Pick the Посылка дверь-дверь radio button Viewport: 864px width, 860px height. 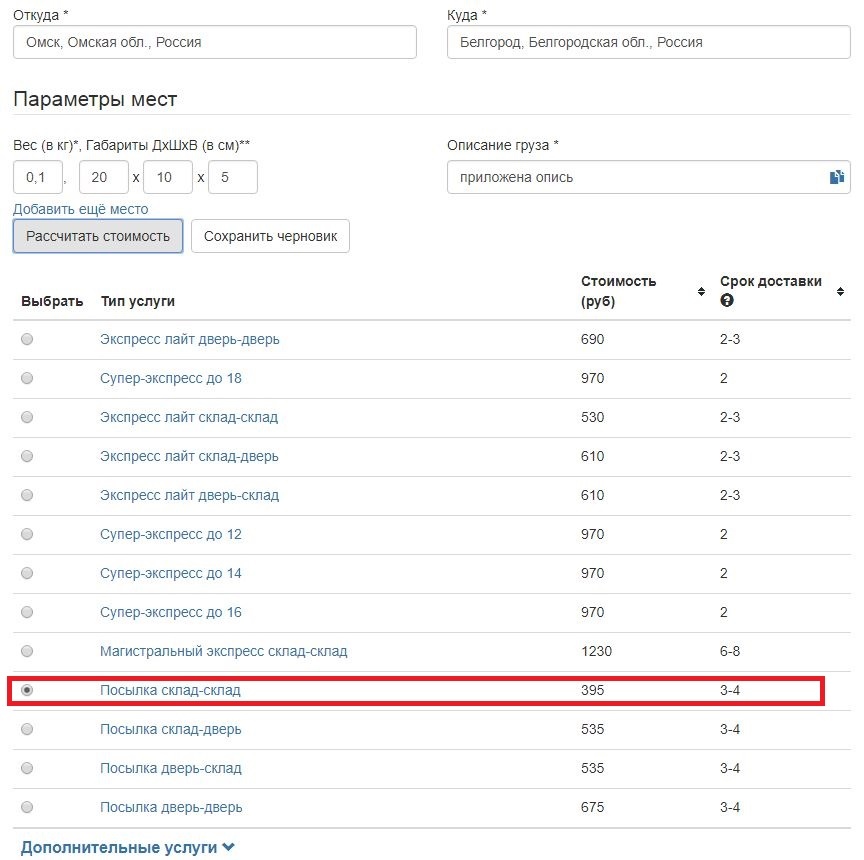click(x=27, y=807)
